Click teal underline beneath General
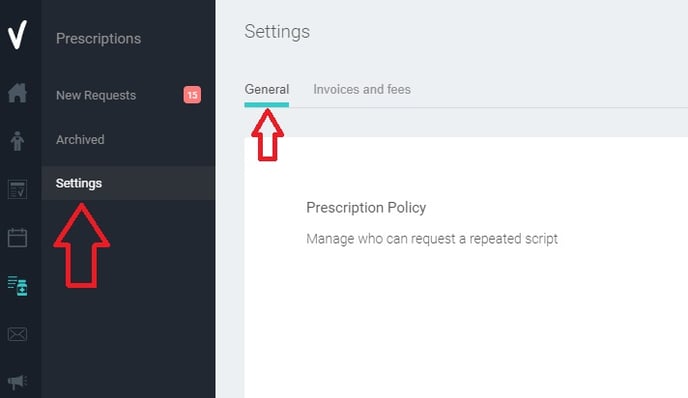 click(x=267, y=105)
